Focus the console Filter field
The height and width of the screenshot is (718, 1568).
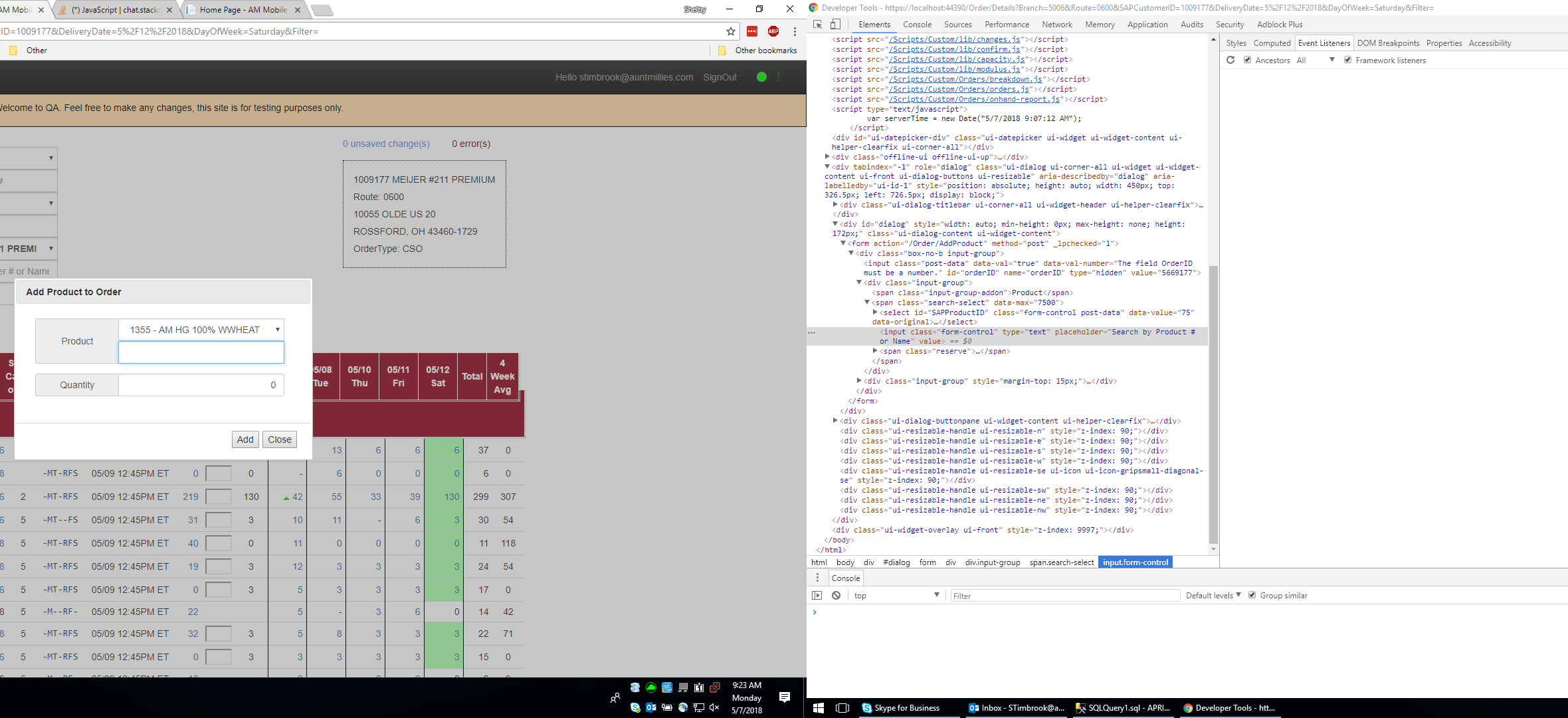pos(1064,596)
